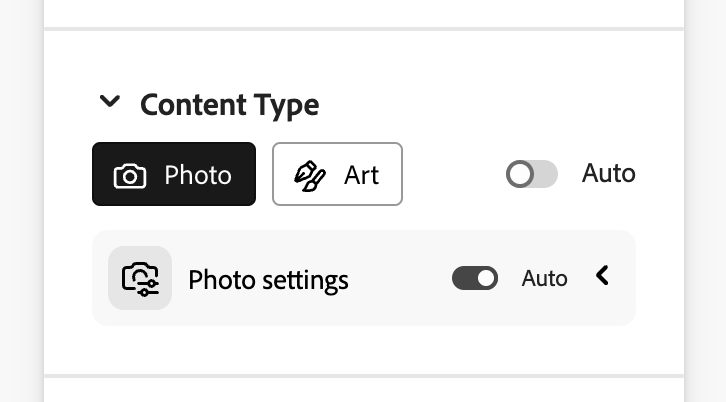The height and width of the screenshot is (402, 726).
Task: Click the word Photo in the dark button
Action: (x=198, y=175)
